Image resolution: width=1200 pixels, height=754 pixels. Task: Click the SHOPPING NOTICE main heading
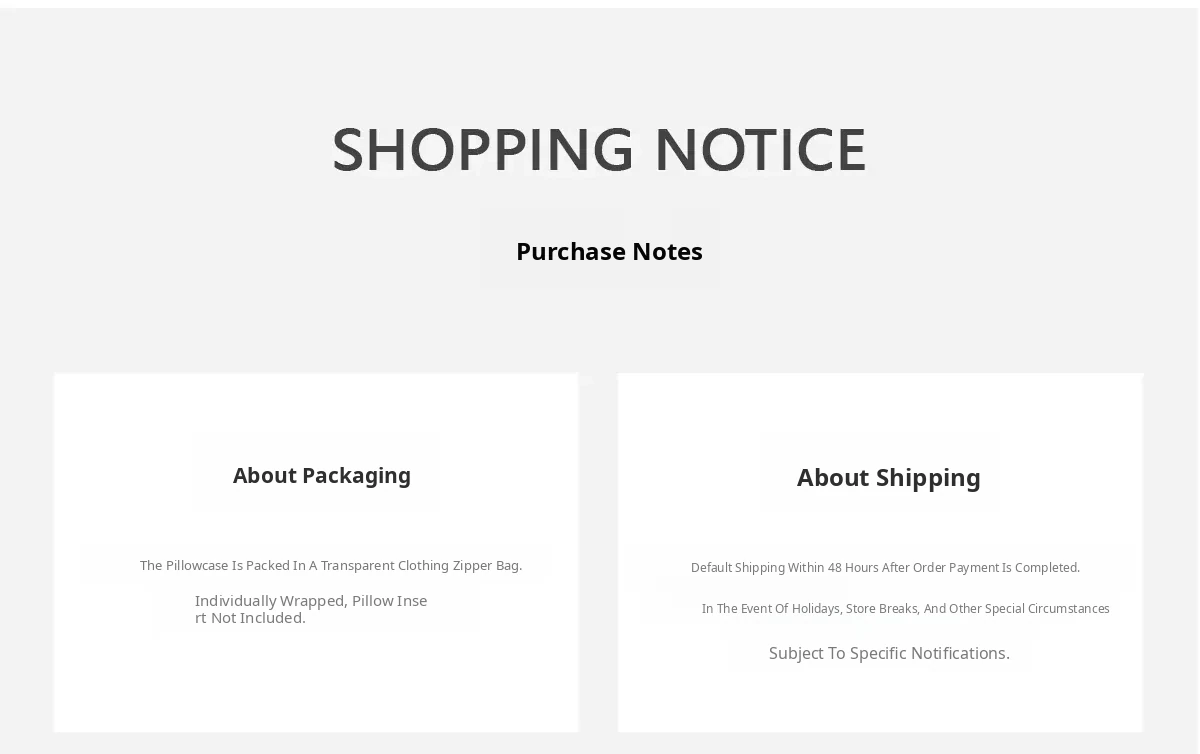click(x=599, y=150)
